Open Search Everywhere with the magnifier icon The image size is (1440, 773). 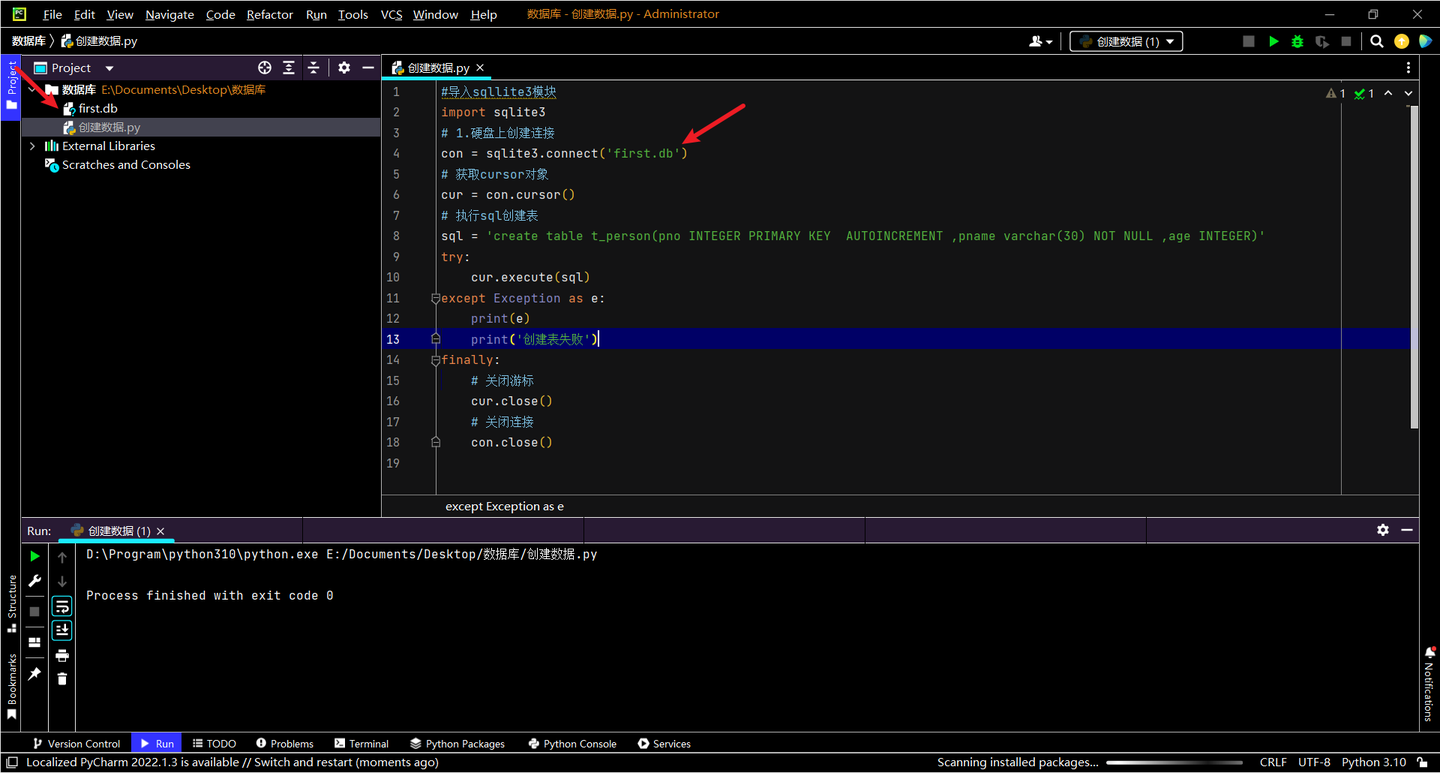point(1377,42)
